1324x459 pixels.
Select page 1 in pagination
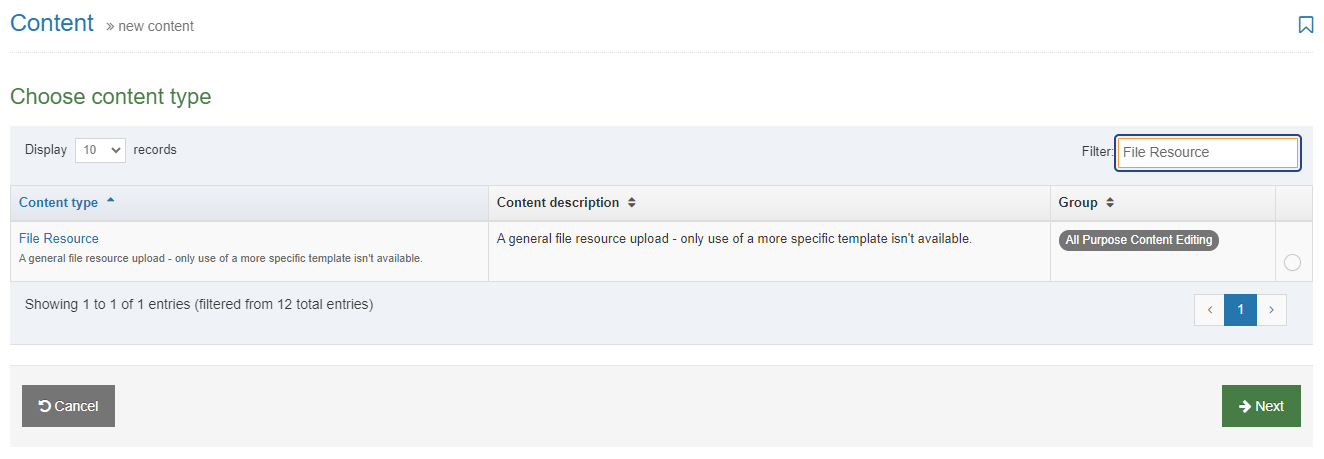[1240, 310]
